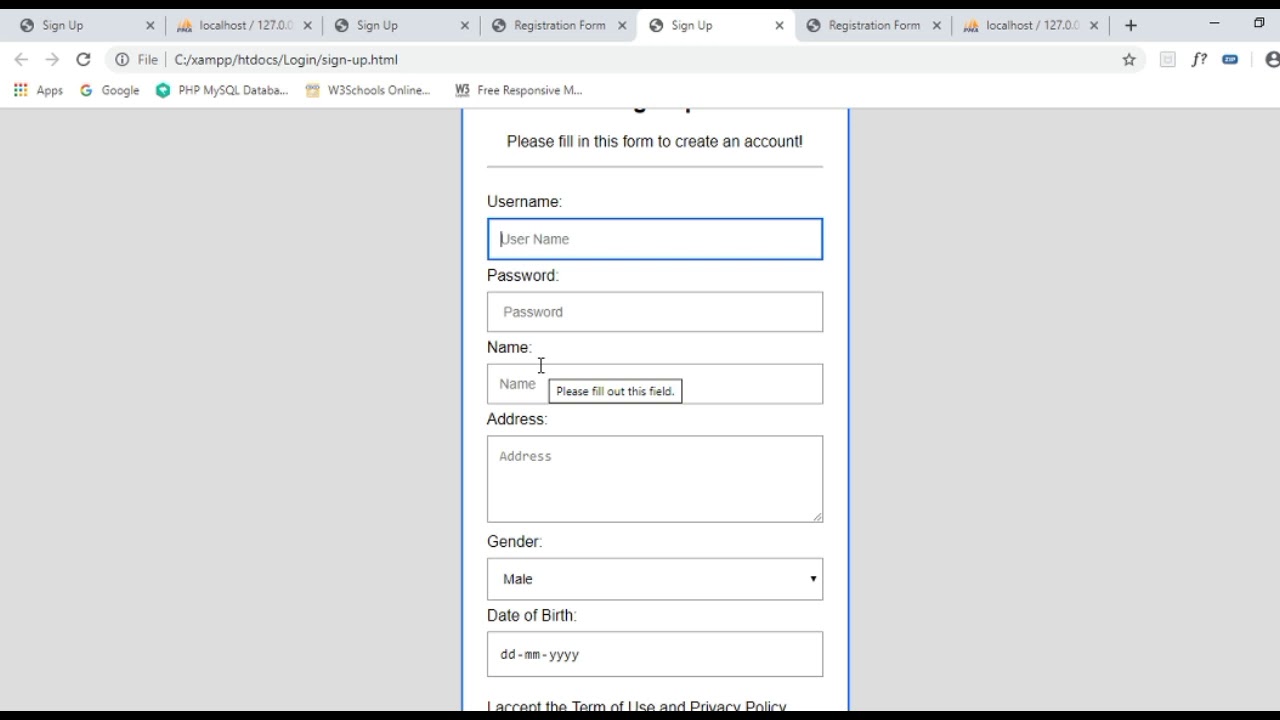The image size is (1280, 720).
Task: View site information icon beside File
Action: pyautogui.click(x=122, y=60)
